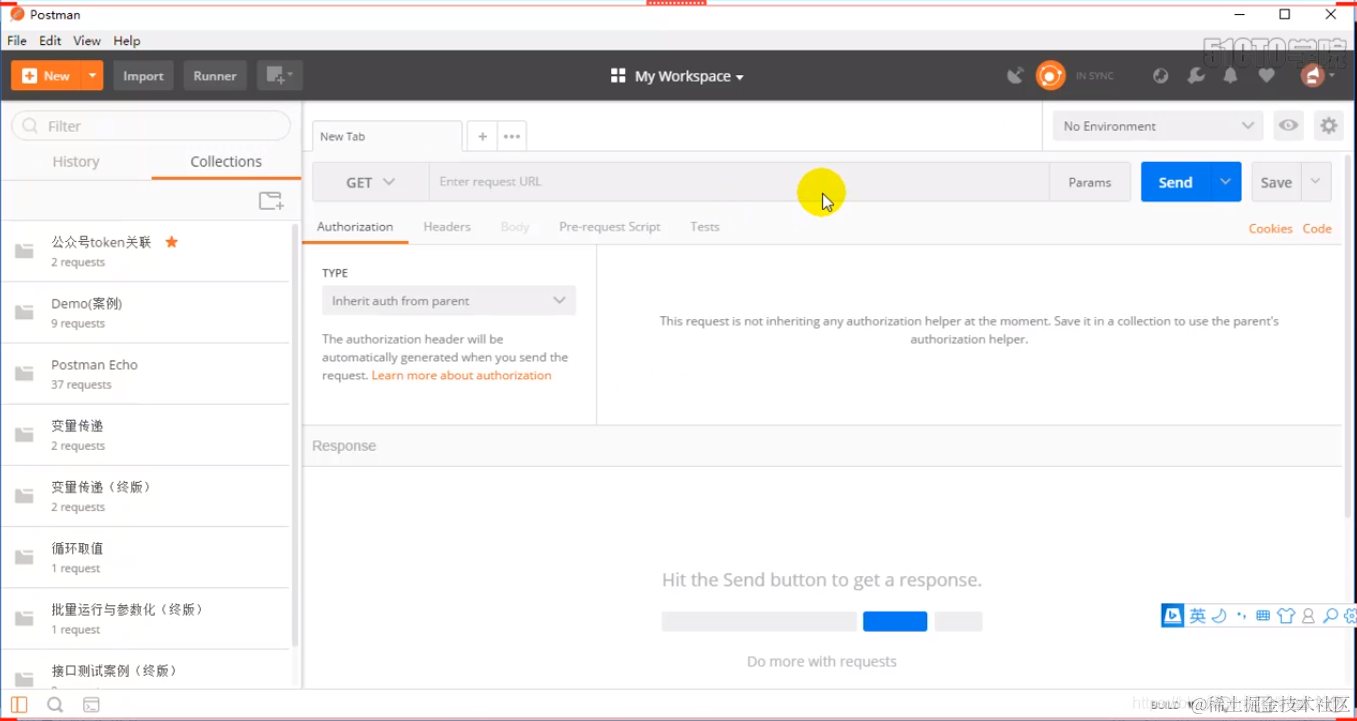The height and width of the screenshot is (721, 1357).
Task: Open the wrench settings icon
Action: point(1196,76)
